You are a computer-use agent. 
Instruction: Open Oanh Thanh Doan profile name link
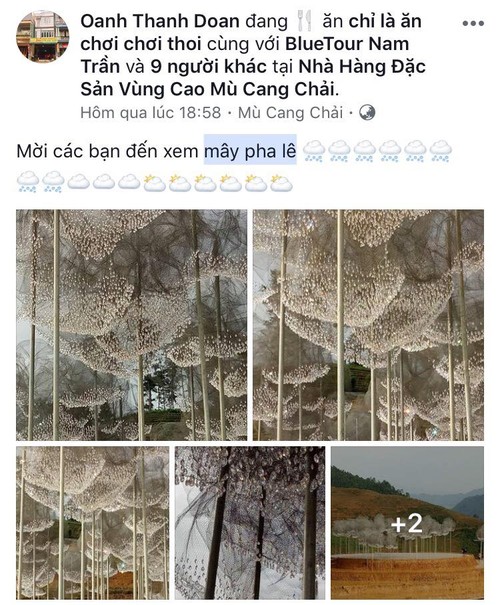point(160,21)
